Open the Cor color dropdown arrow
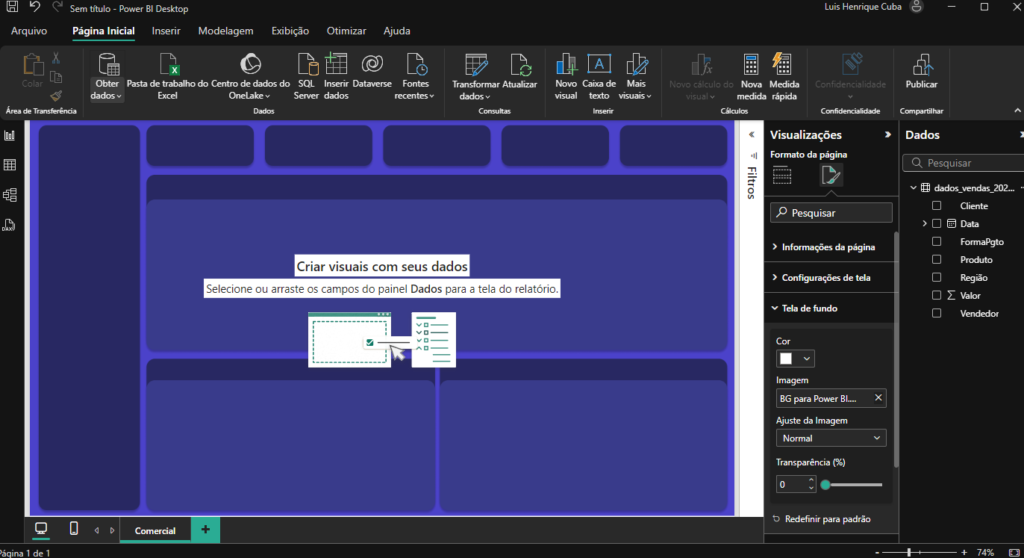Image resolution: width=1024 pixels, height=558 pixels. (x=807, y=359)
